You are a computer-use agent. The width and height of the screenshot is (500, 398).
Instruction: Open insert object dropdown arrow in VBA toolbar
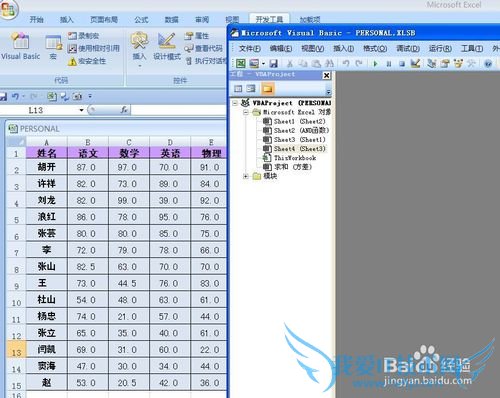point(263,63)
